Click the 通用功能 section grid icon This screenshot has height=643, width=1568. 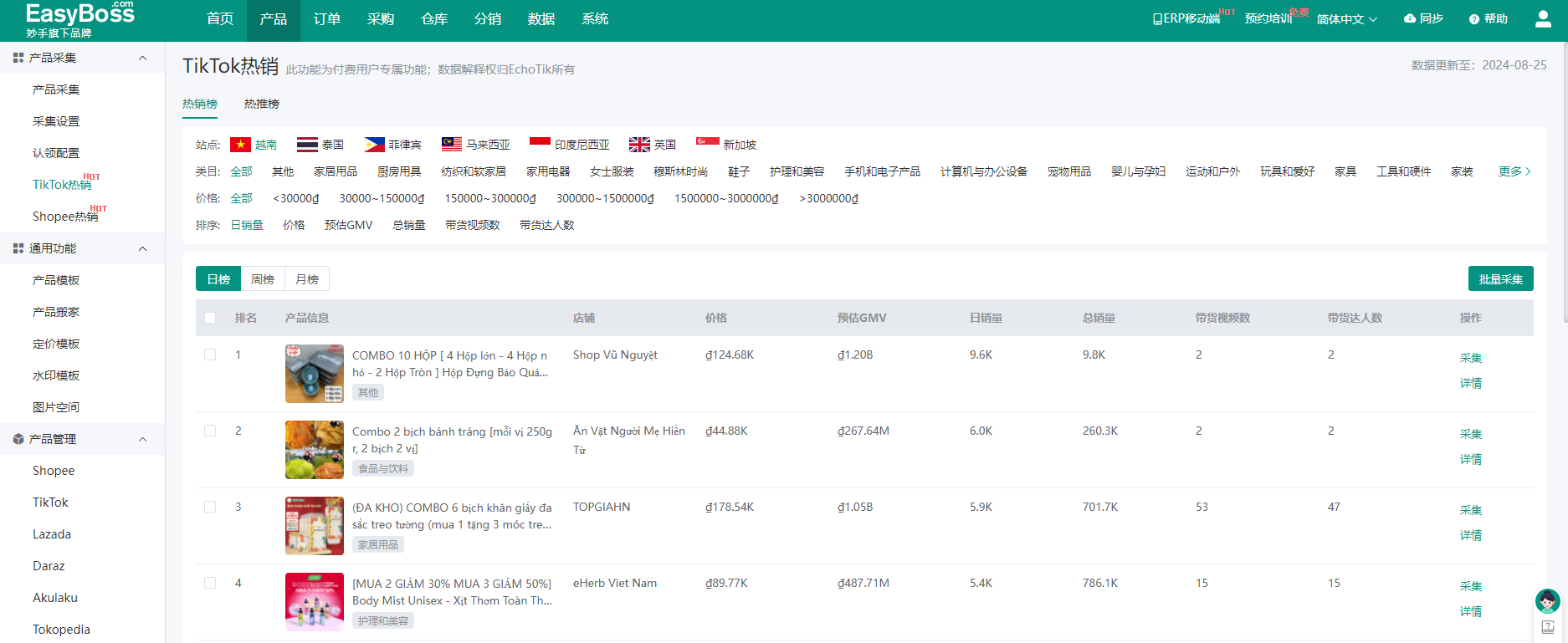click(18, 248)
